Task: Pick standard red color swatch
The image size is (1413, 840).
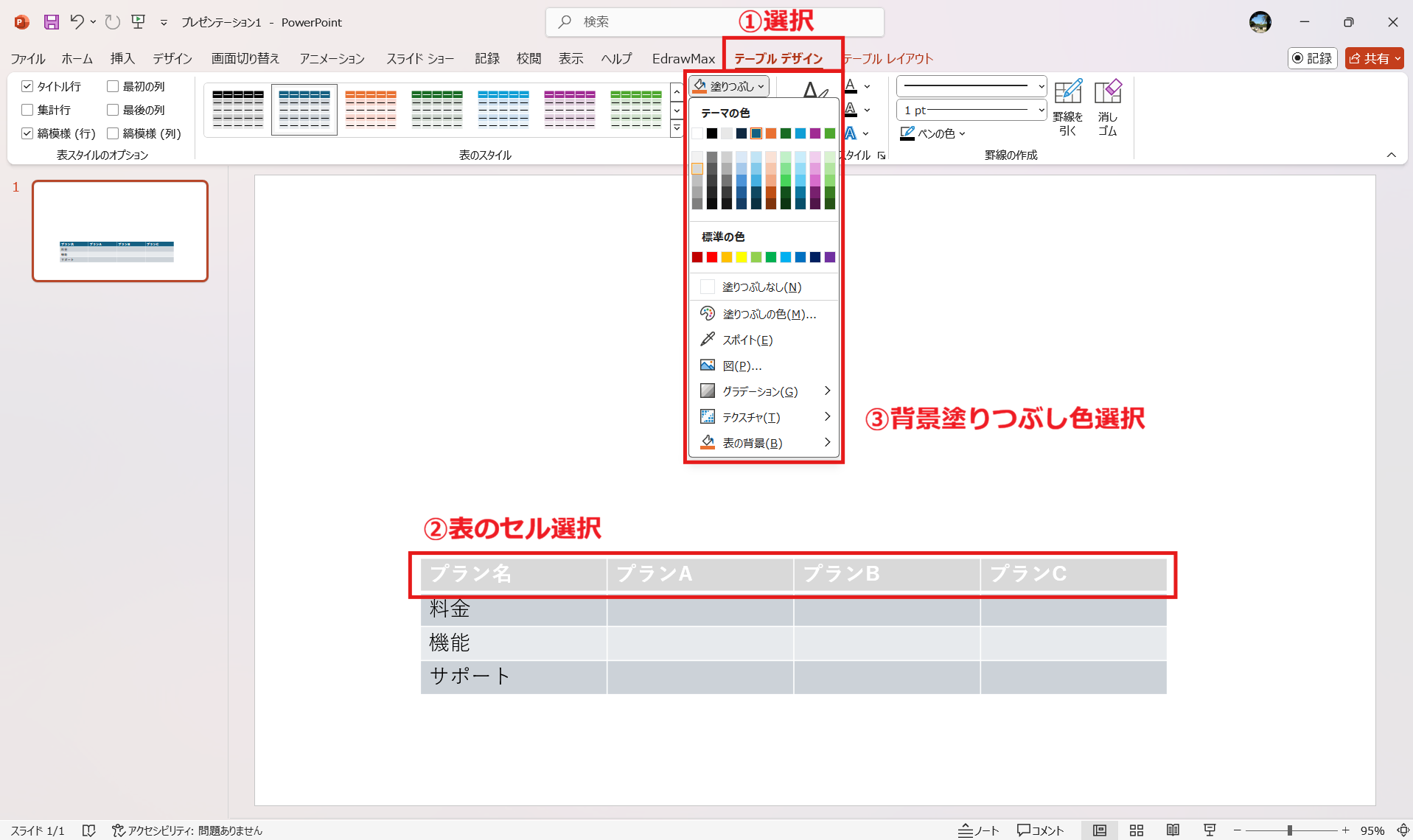Action: click(712, 257)
